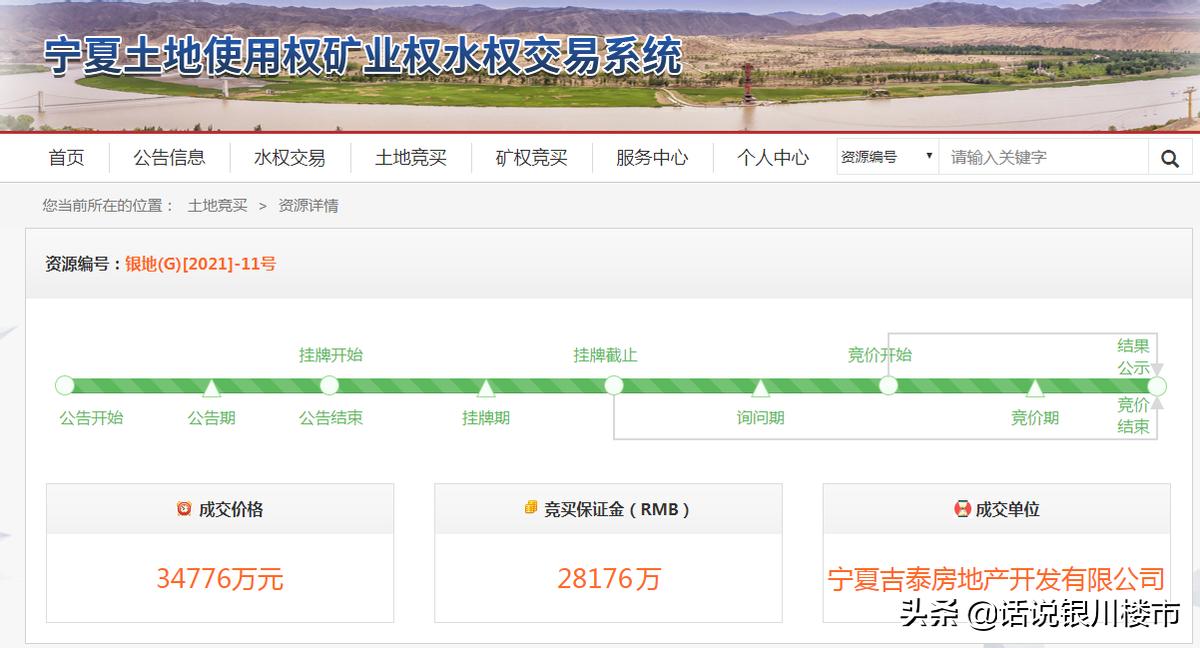
Task: Click the red price icon beside 成交价格
Action: [182, 508]
